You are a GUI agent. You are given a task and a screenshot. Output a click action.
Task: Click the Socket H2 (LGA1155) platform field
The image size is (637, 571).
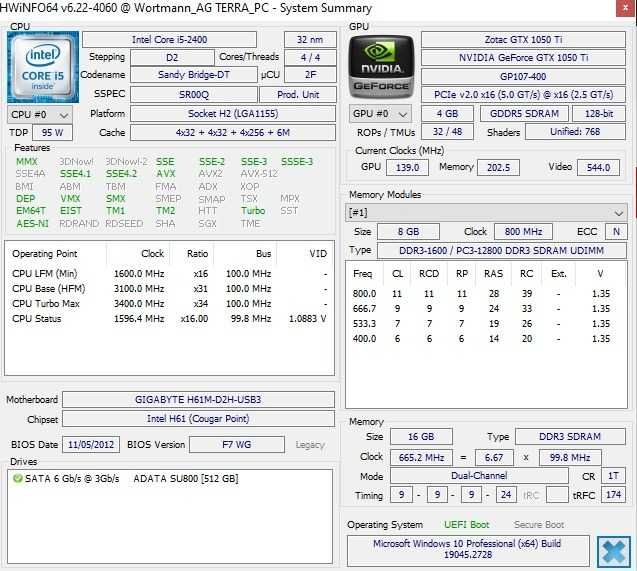tap(233, 114)
